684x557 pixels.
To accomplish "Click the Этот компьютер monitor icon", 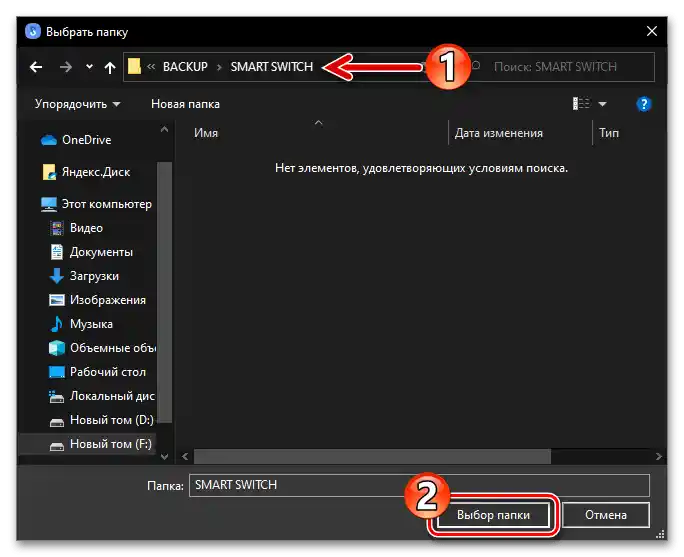I will pos(48,204).
